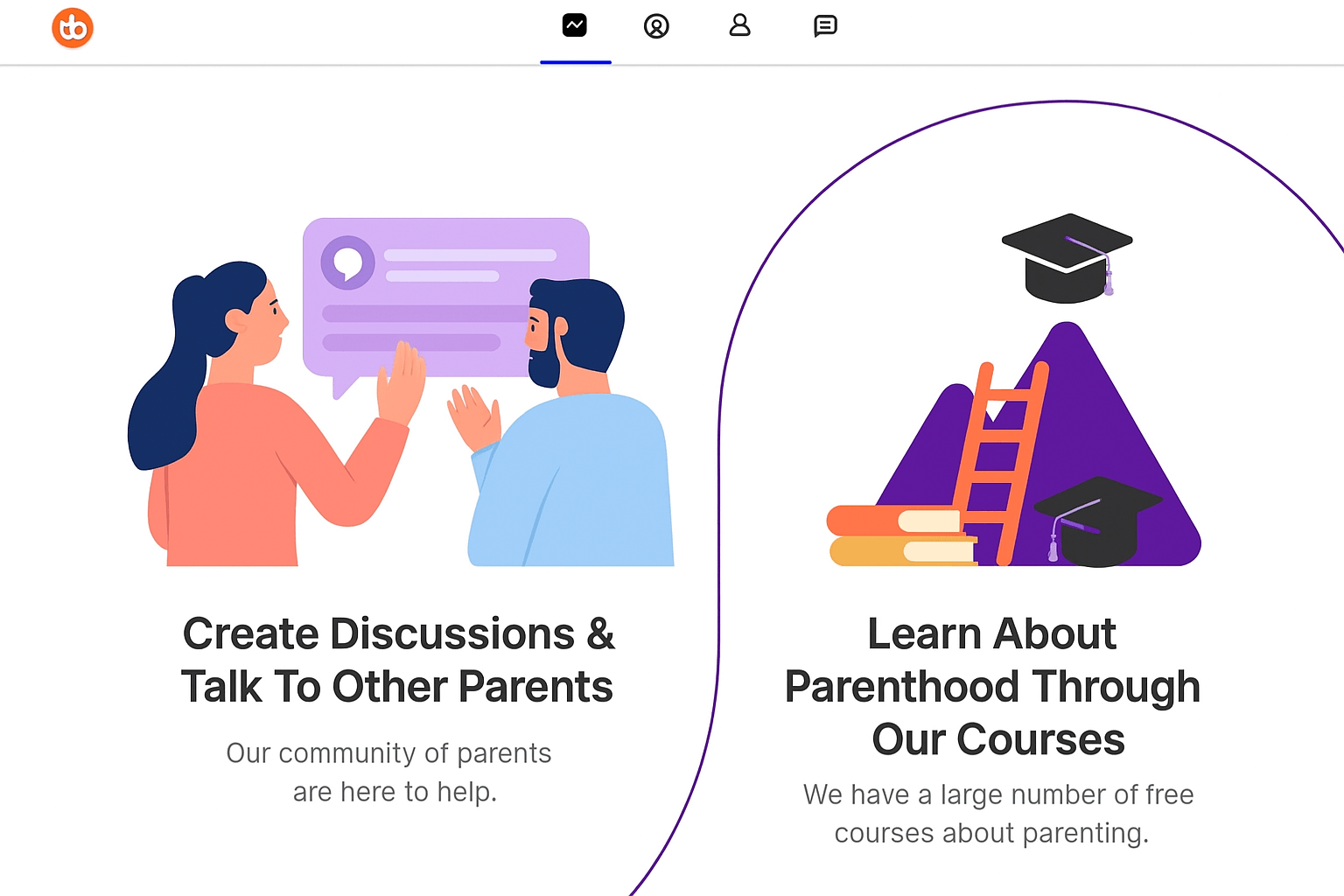Click the top graduation cap icon
1344x896 pixels.
point(1067,258)
